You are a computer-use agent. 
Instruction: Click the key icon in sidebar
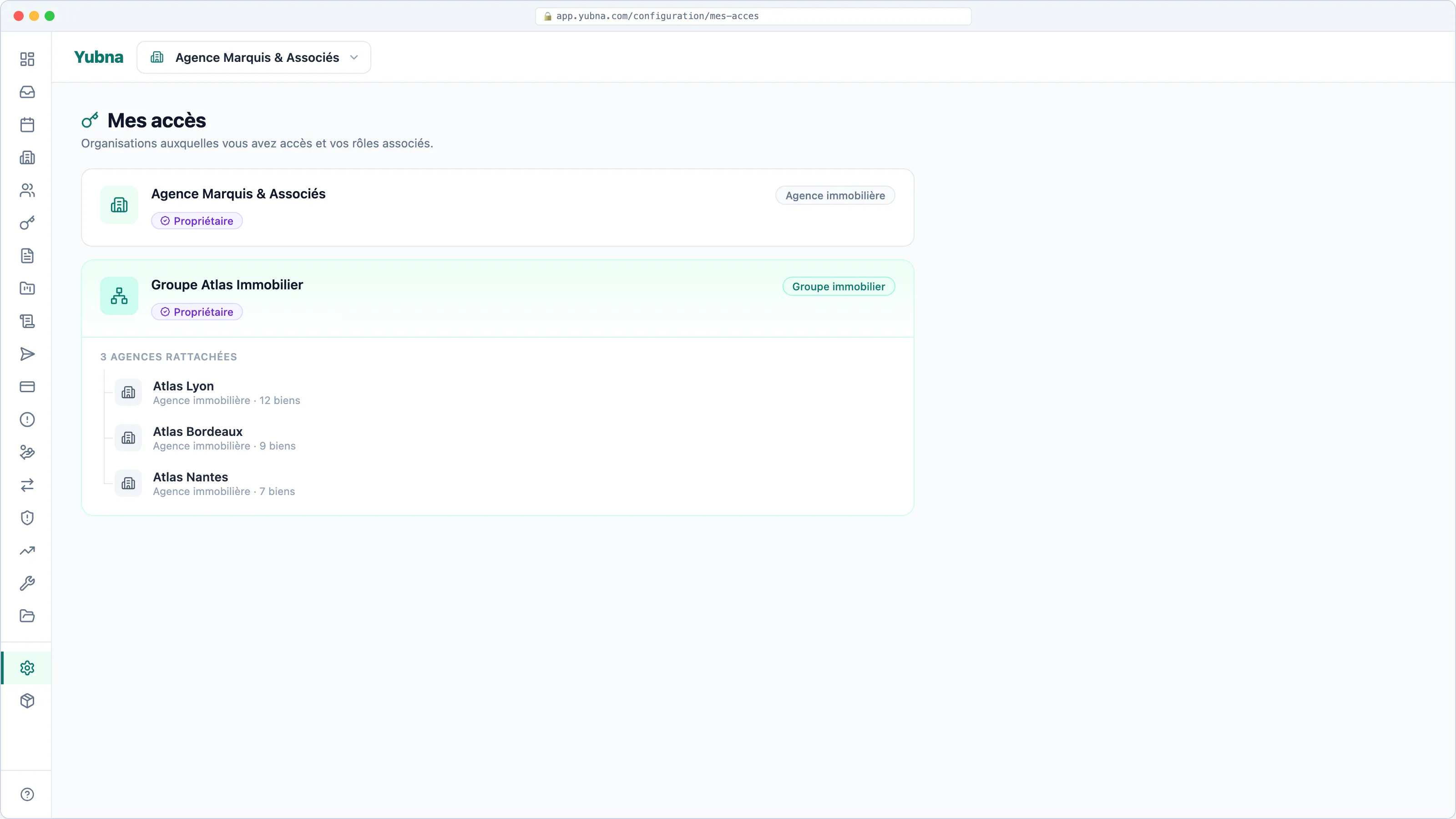[x=27, y=223]
